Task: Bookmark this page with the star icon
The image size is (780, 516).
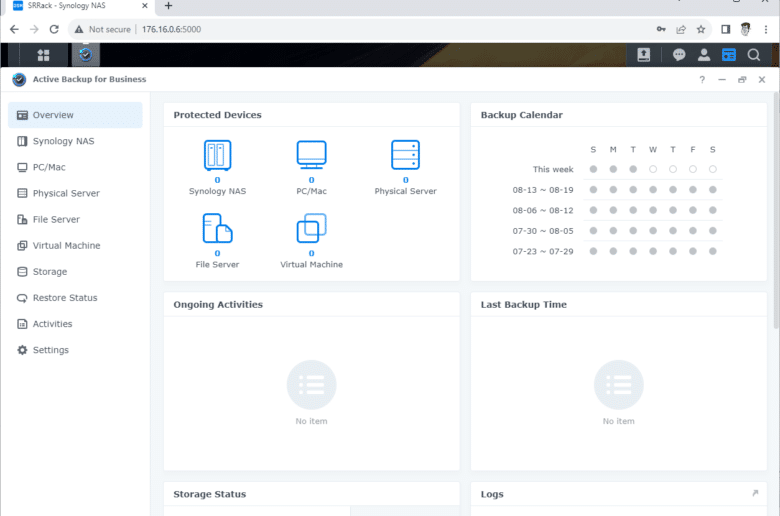Action: click(x=701, y=29)
